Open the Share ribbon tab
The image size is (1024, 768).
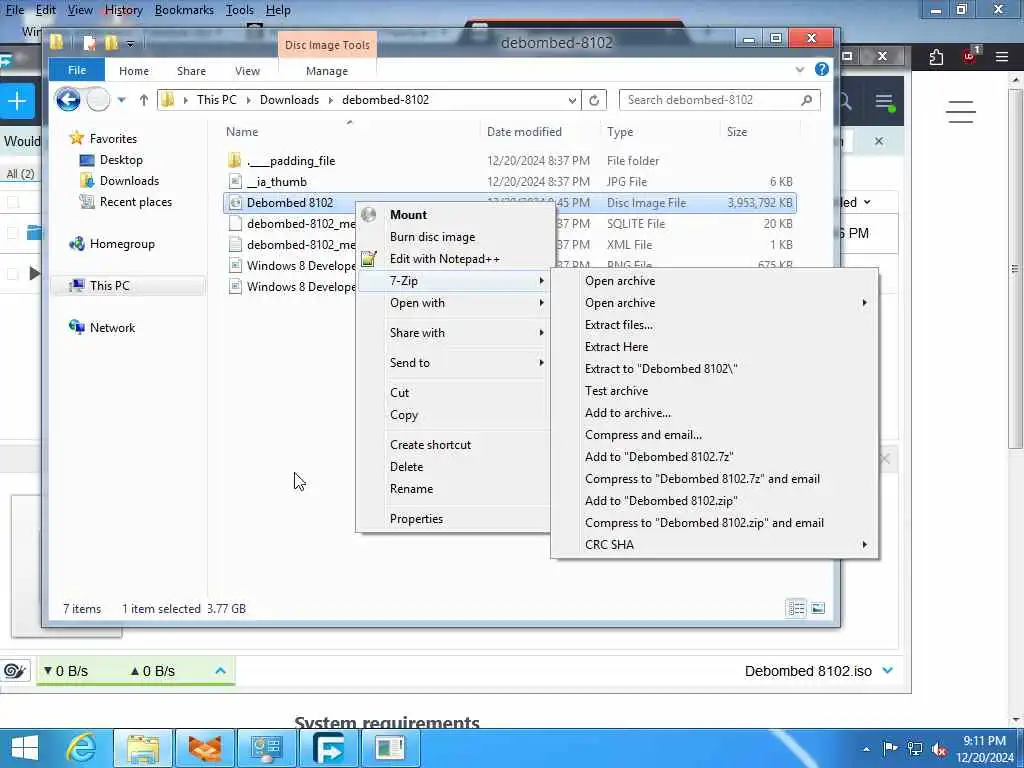[x=191, y=71]
